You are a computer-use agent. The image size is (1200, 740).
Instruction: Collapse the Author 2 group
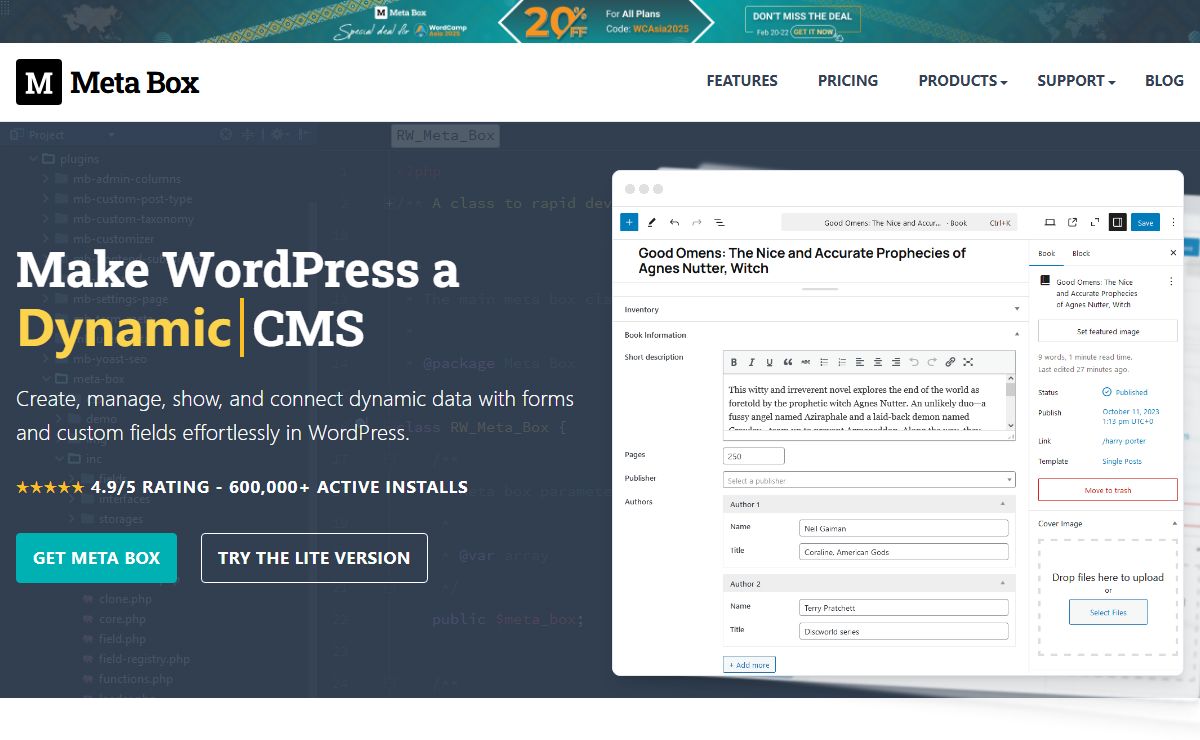pos(1002,583)
